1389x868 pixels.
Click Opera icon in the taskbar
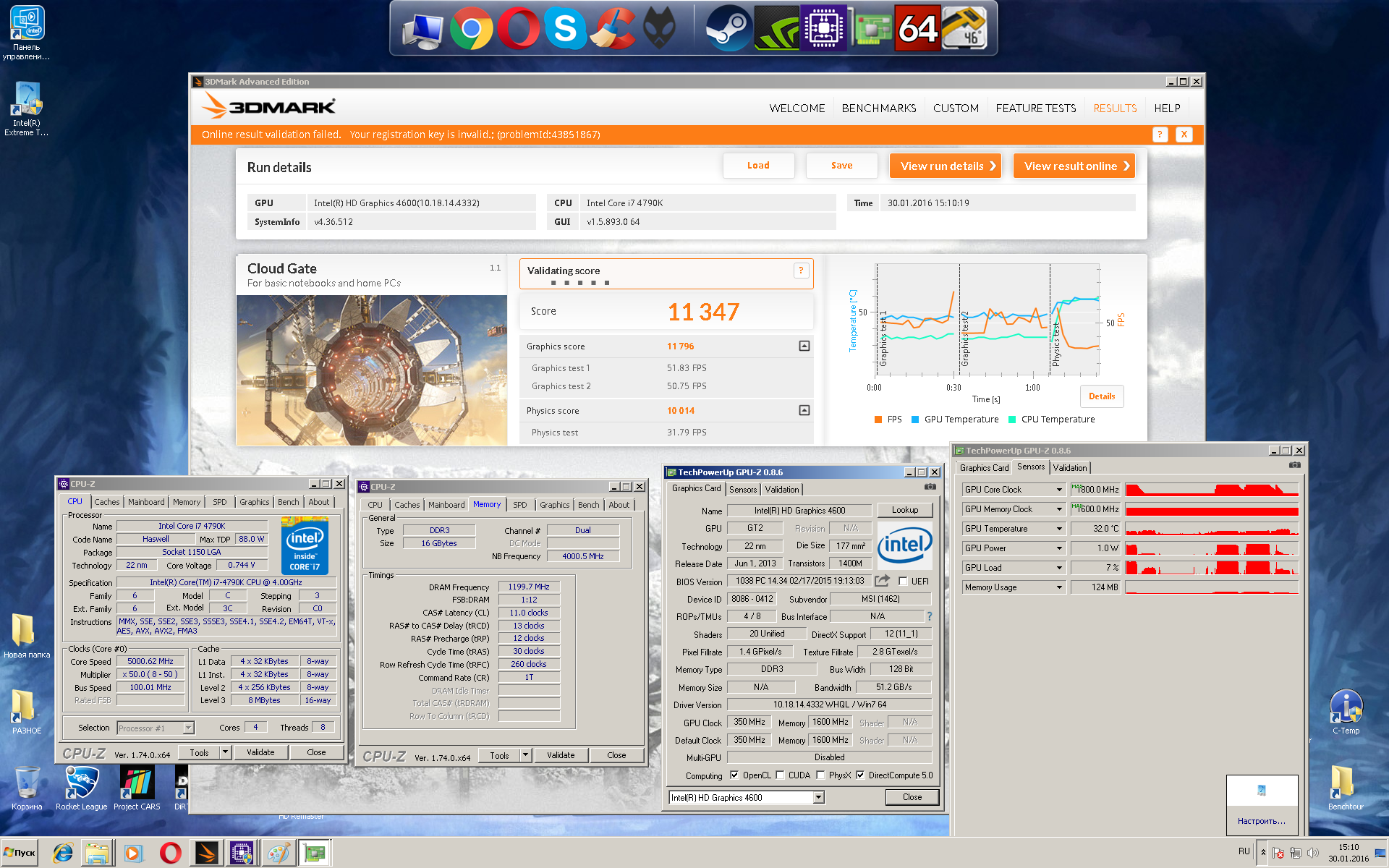pos(171,854)
